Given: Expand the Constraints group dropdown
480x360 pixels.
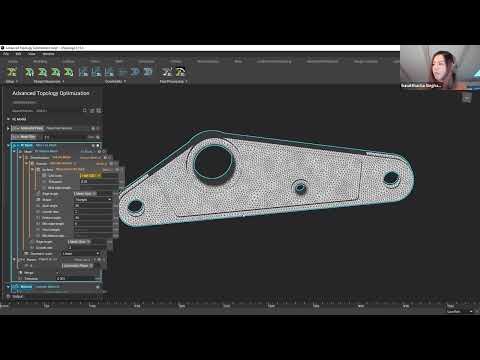Looking at the screenshot, I should (x=125, y=81).
